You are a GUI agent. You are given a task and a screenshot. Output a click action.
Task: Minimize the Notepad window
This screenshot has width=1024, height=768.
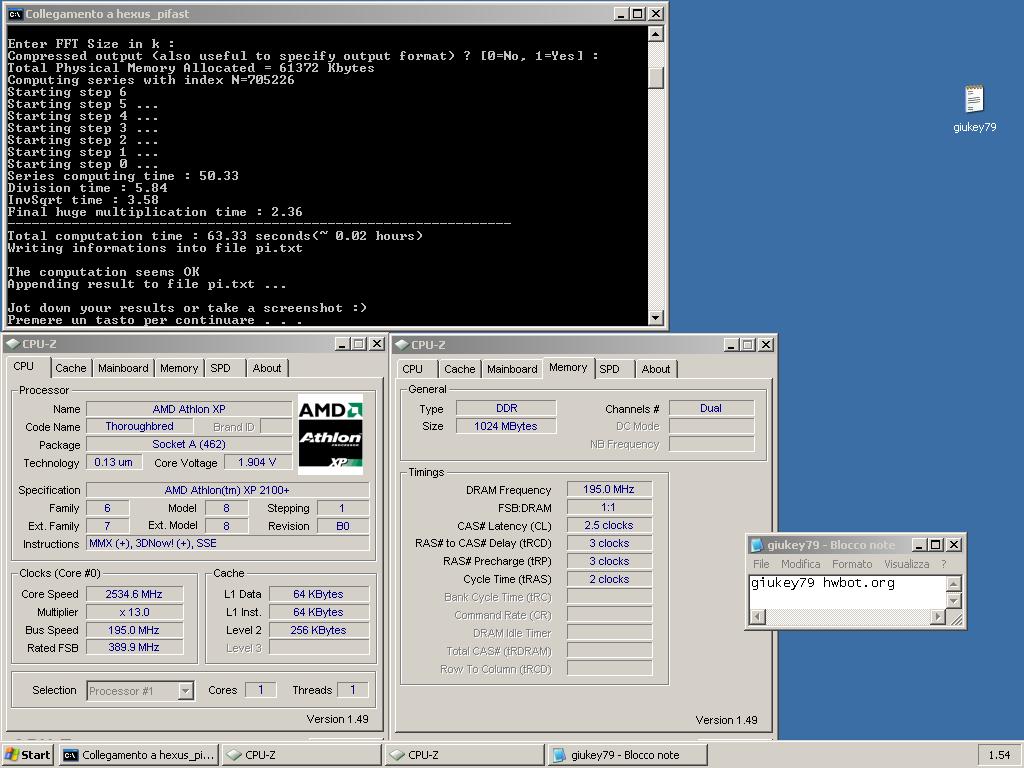920,545
